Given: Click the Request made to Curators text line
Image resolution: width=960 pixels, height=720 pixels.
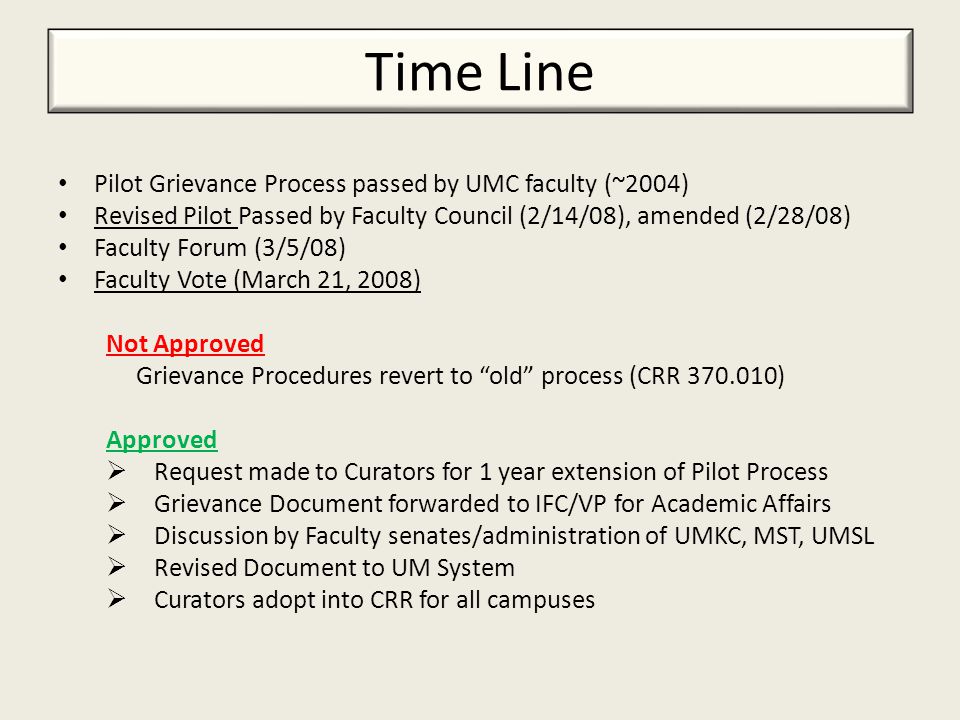Looking at the screenshot, I should click(491, 472).
